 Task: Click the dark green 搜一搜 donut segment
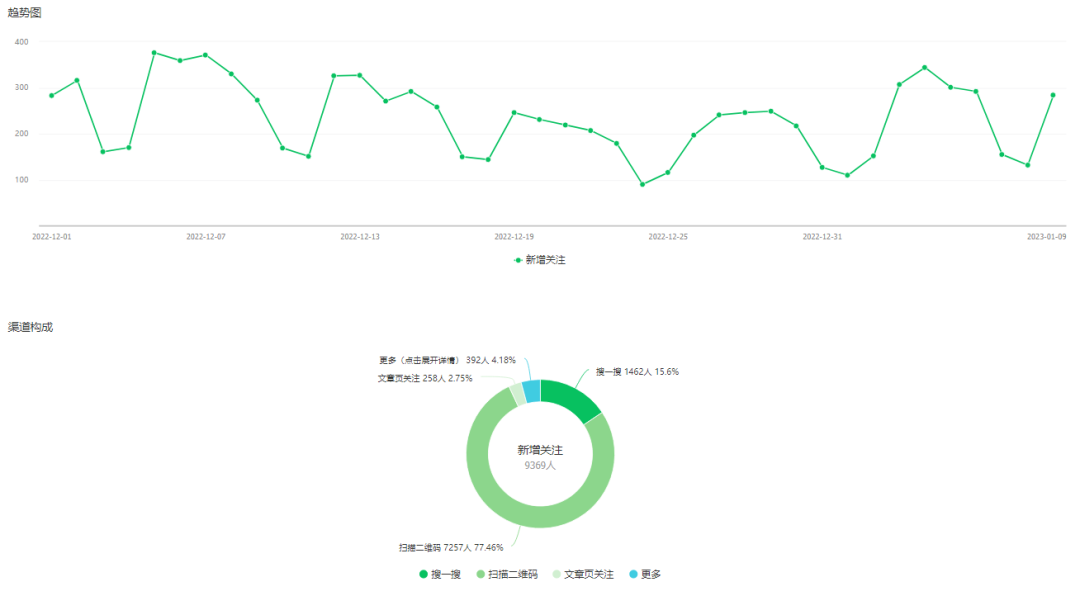[571, 399]
